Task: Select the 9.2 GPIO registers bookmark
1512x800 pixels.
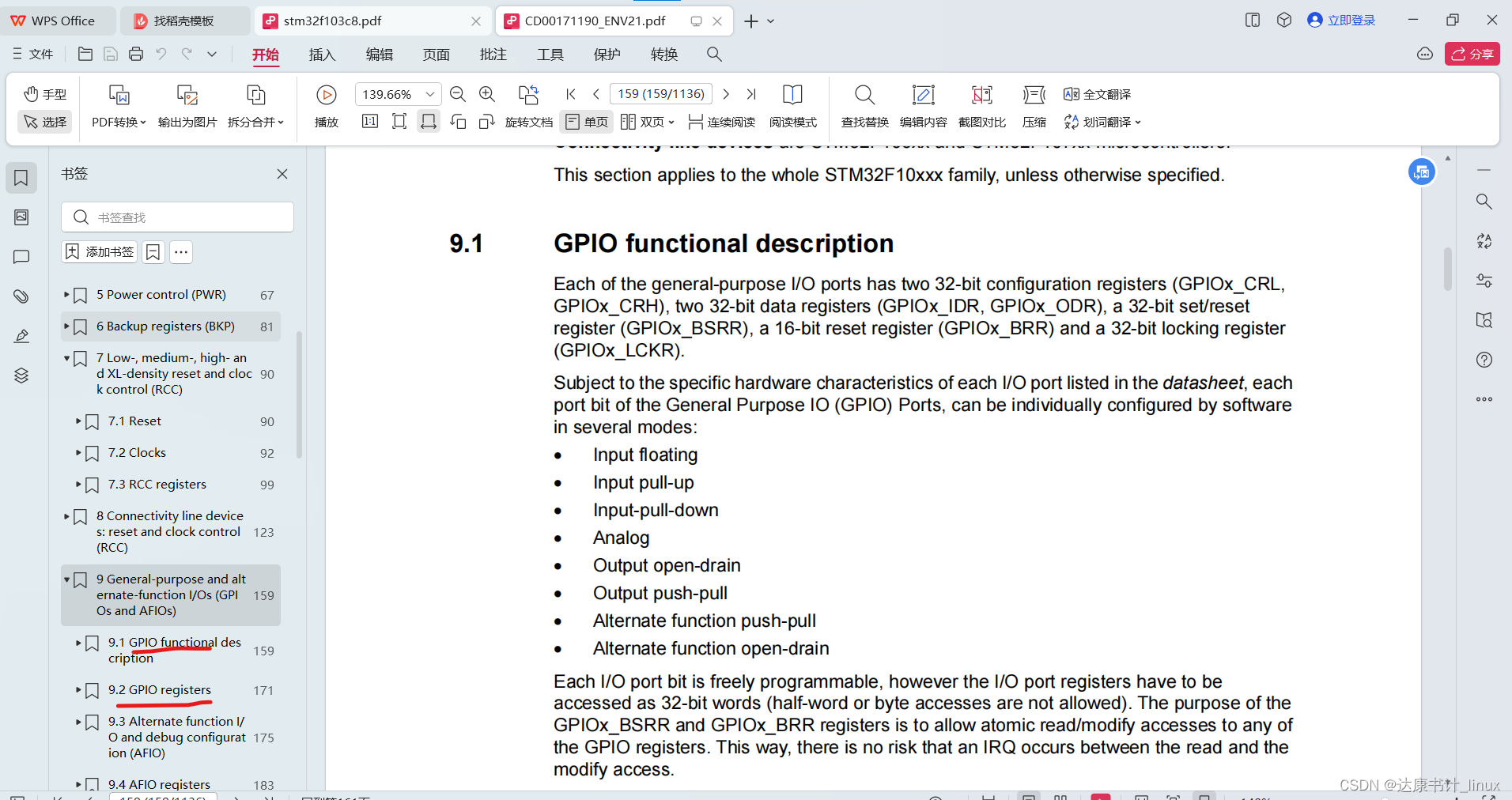Action: pos(160,689)
